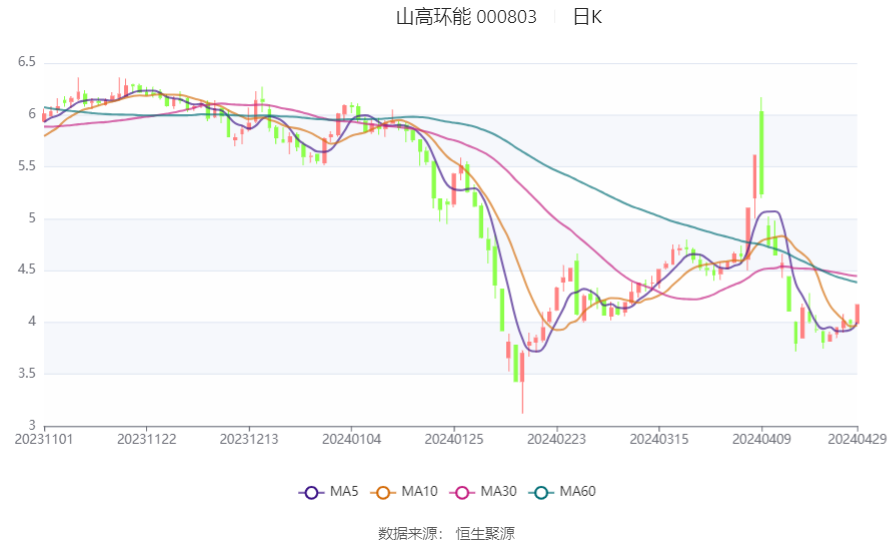Click the data source text 恒生聚源
The height and width of the screenshot is (542, 893).
click(x=485, y=534)
